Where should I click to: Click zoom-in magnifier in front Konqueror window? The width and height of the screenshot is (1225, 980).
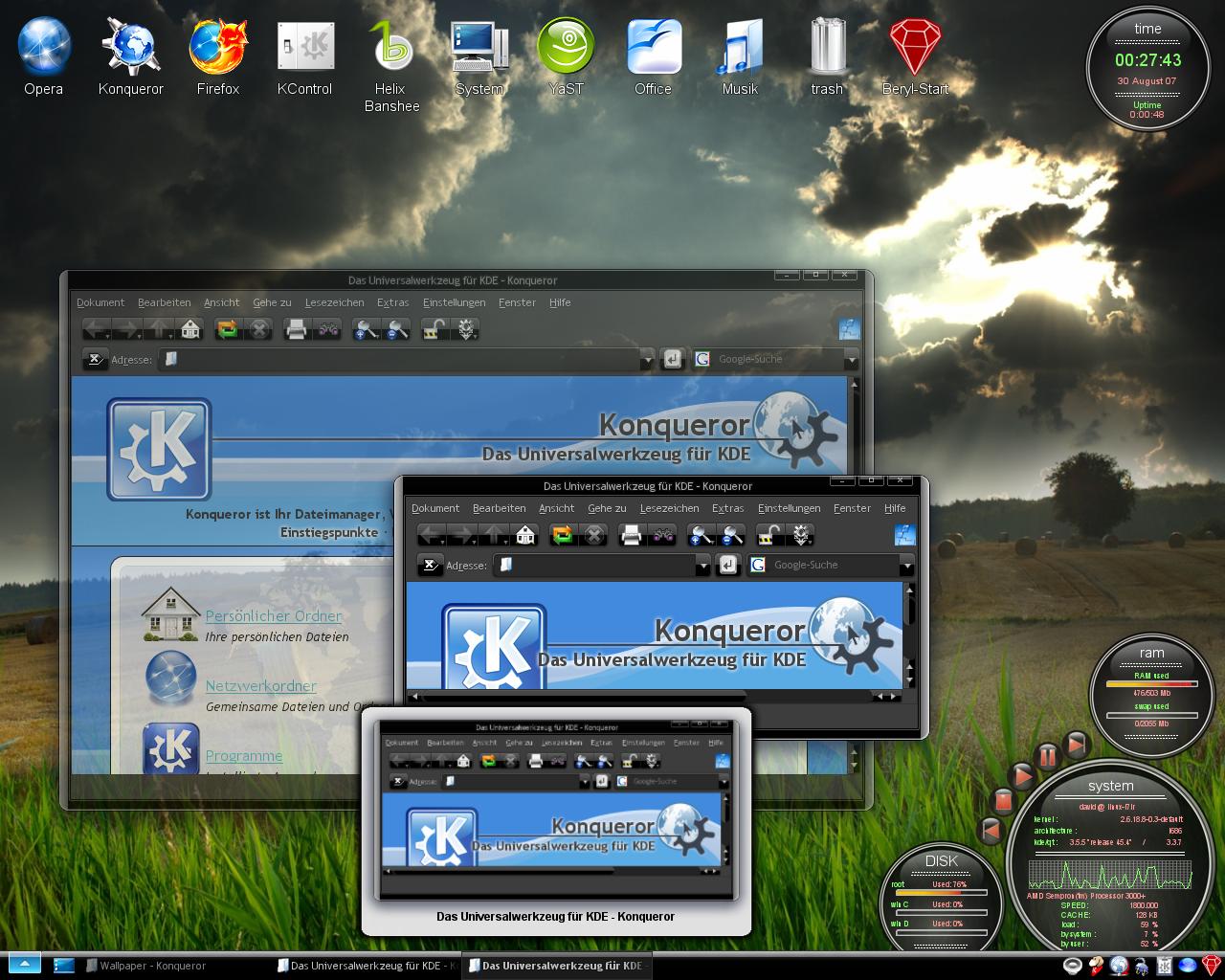[702, 535]
